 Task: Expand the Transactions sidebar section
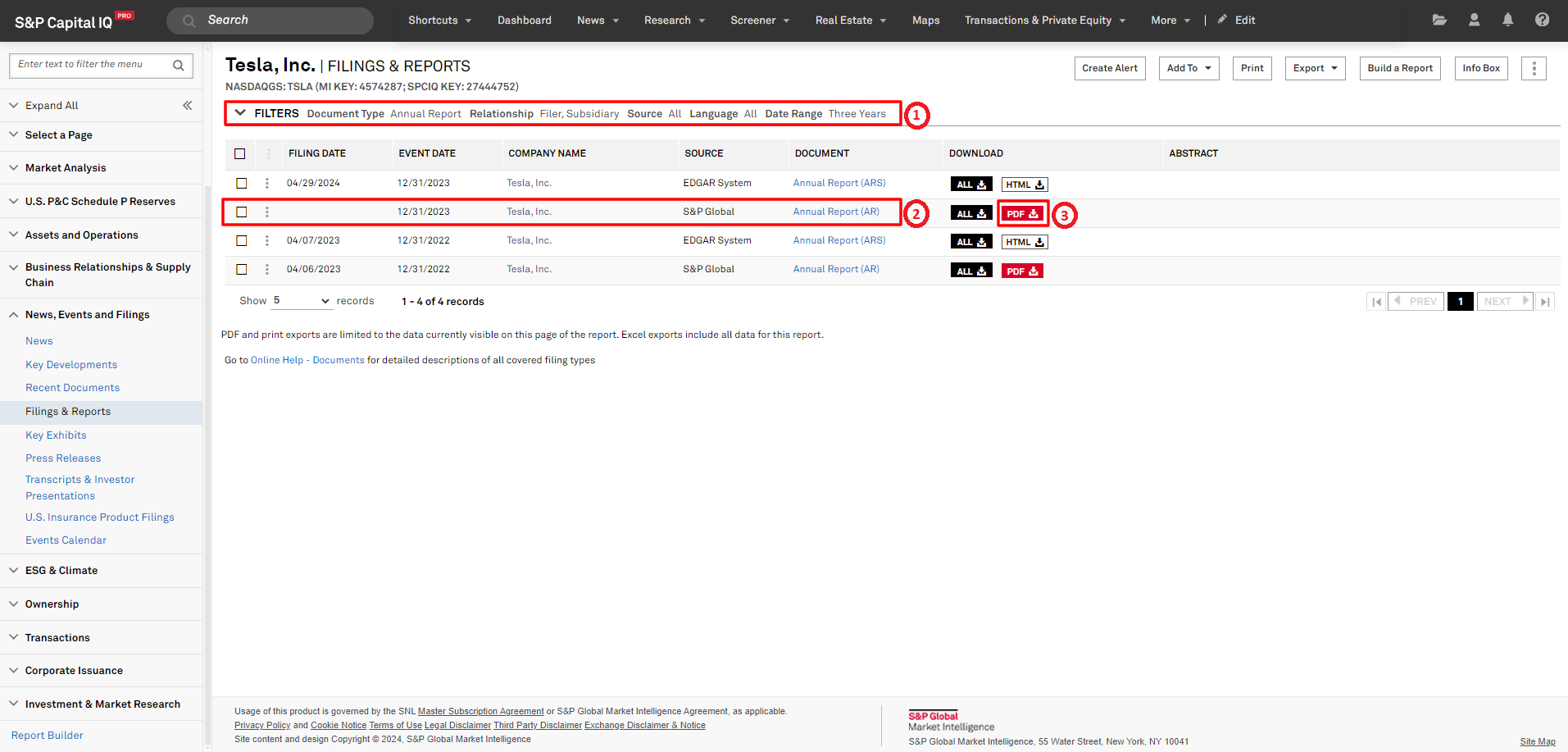tap(57, 637)
